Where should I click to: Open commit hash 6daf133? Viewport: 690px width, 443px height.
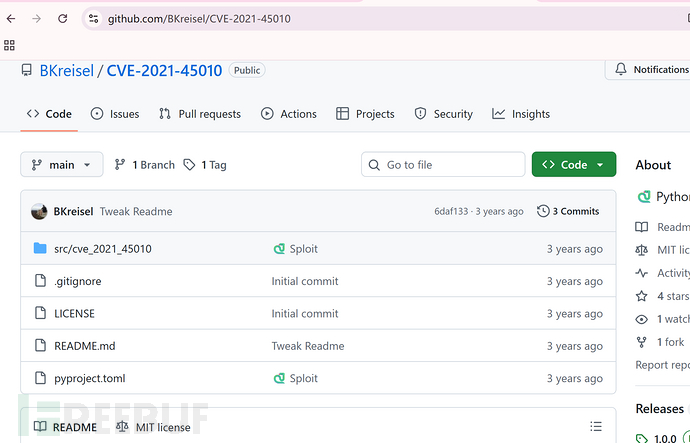point(451,211)
